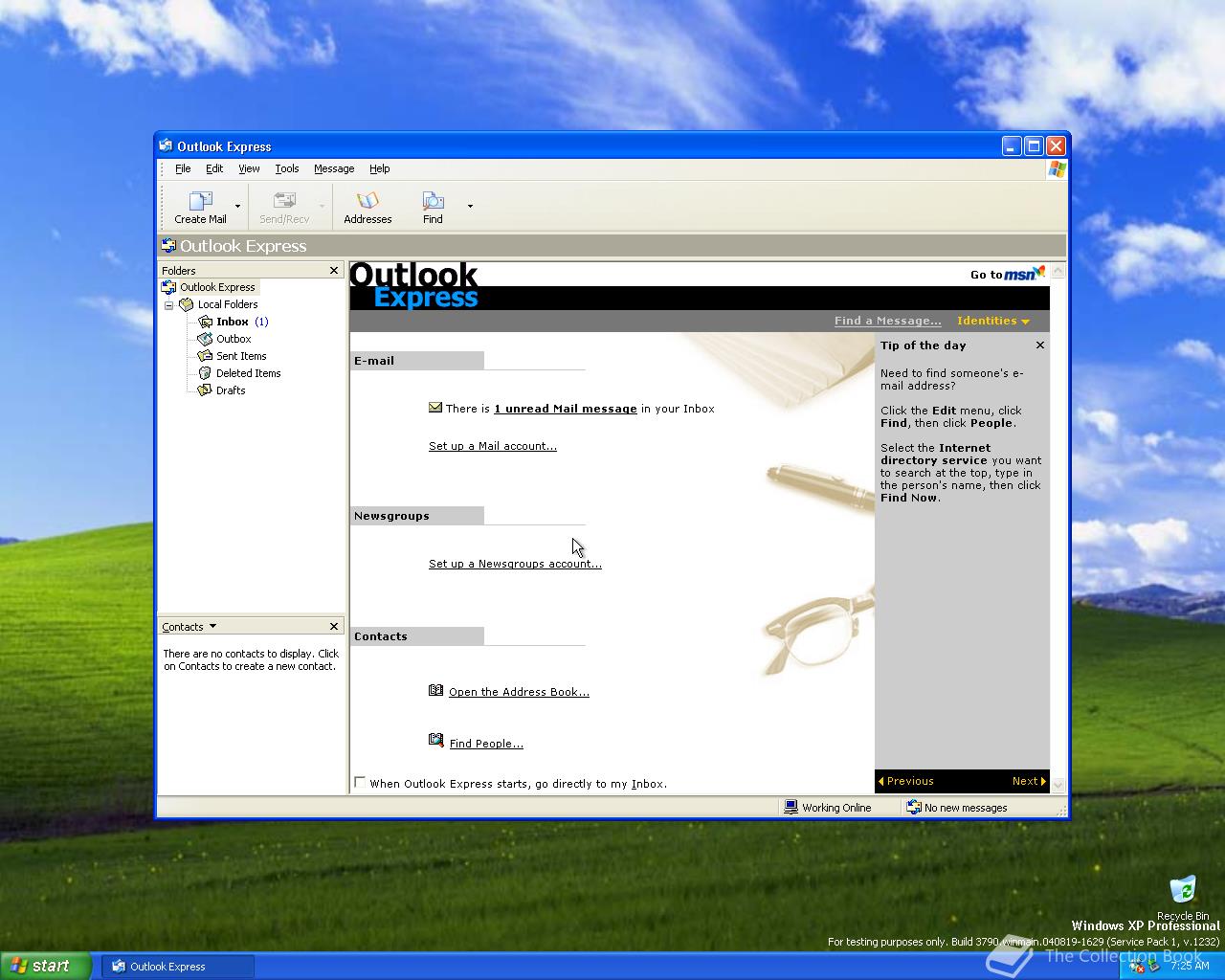This screenshot has height=980, width=1225.
Task: Open the Find dropdown arrow
Action: coord(470,206)
